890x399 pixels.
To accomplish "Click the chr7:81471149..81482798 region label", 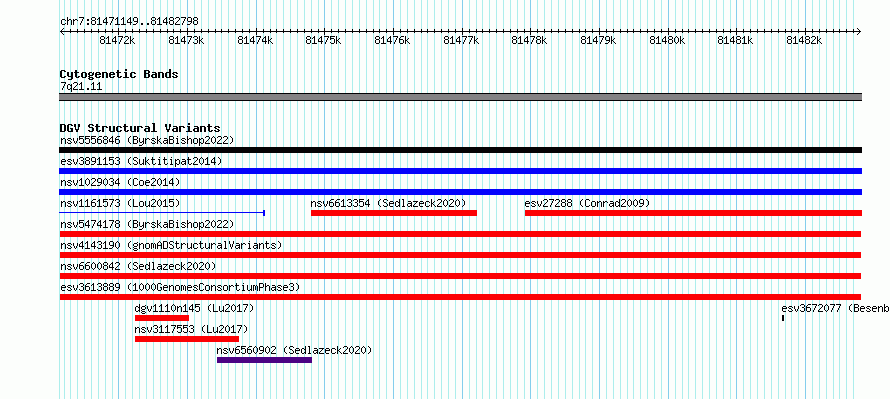I will point(129,21).
